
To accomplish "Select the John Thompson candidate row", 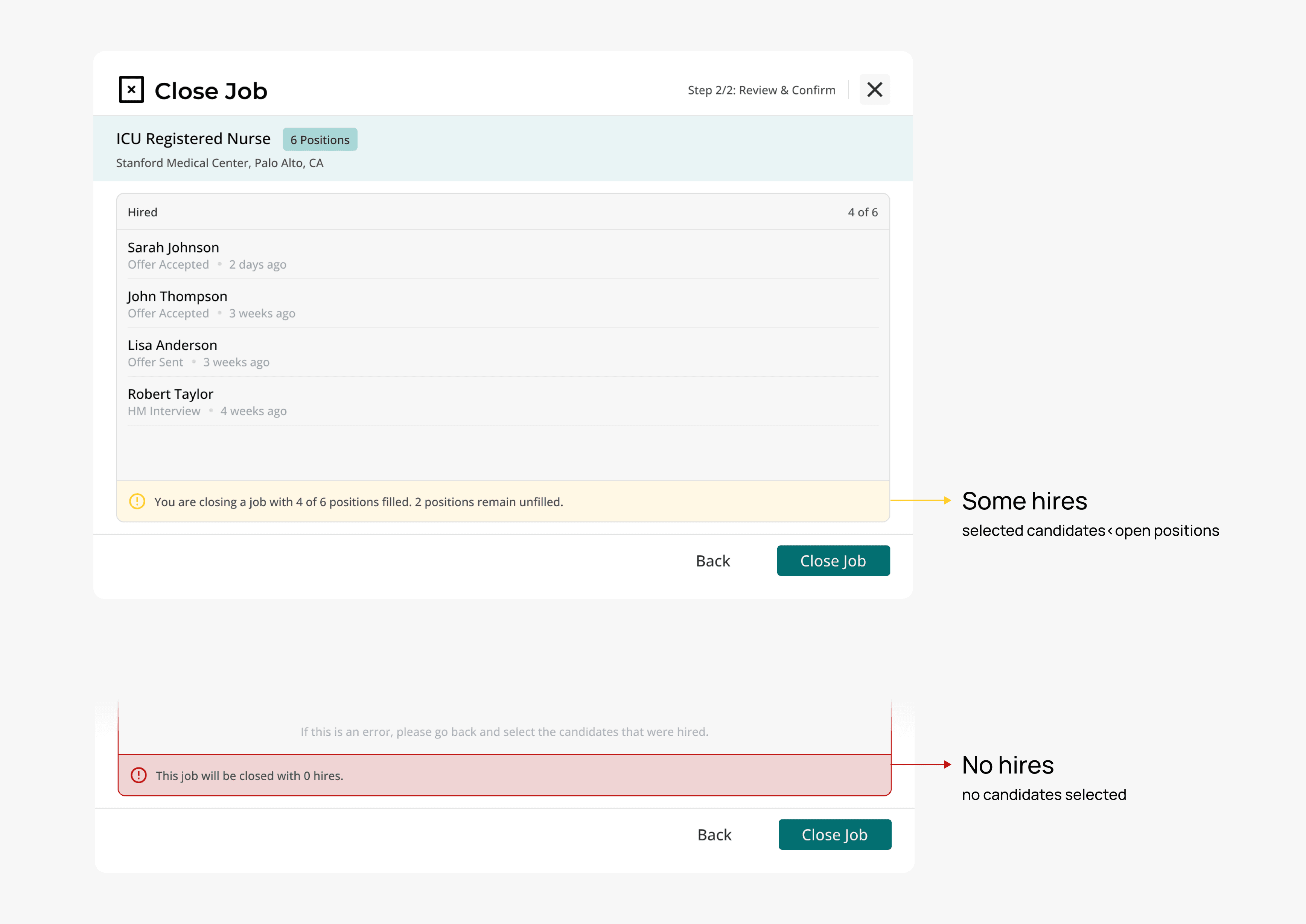I will pyautogui.click(x=177, y=297).
